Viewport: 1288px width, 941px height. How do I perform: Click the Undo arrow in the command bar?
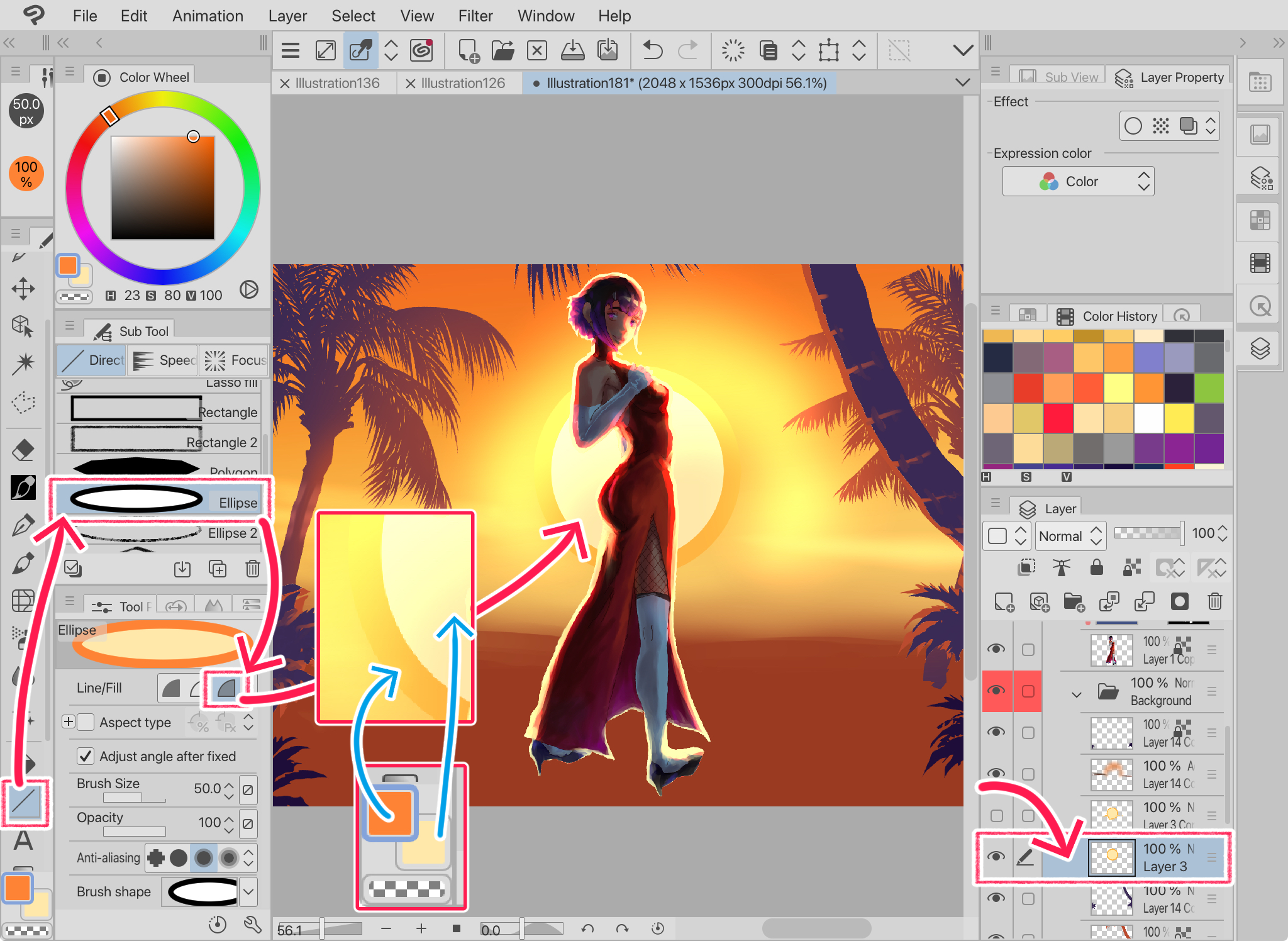pyautogui.click(x=653, y=50)
